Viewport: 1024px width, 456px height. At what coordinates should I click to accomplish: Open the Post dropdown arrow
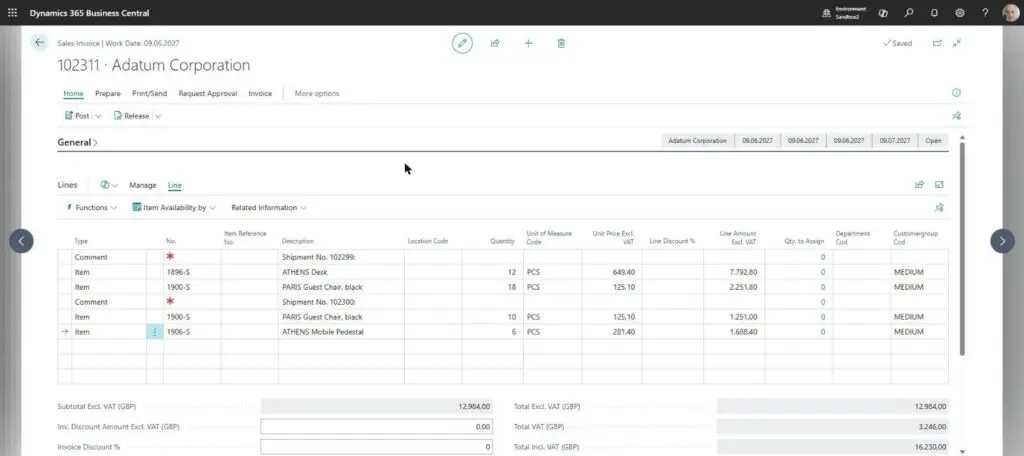[x=99, y=116]
